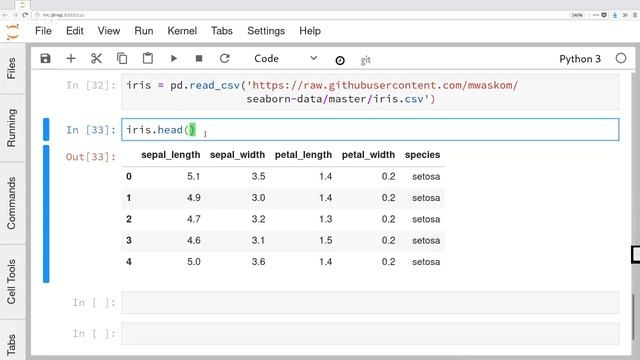Open the View menu
640x360 pixels.
pyautogui.click(x=109, y=31)
